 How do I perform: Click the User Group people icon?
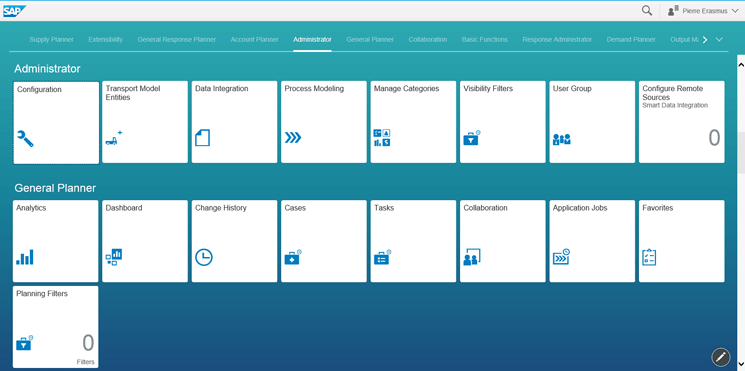tap(562, 139)
